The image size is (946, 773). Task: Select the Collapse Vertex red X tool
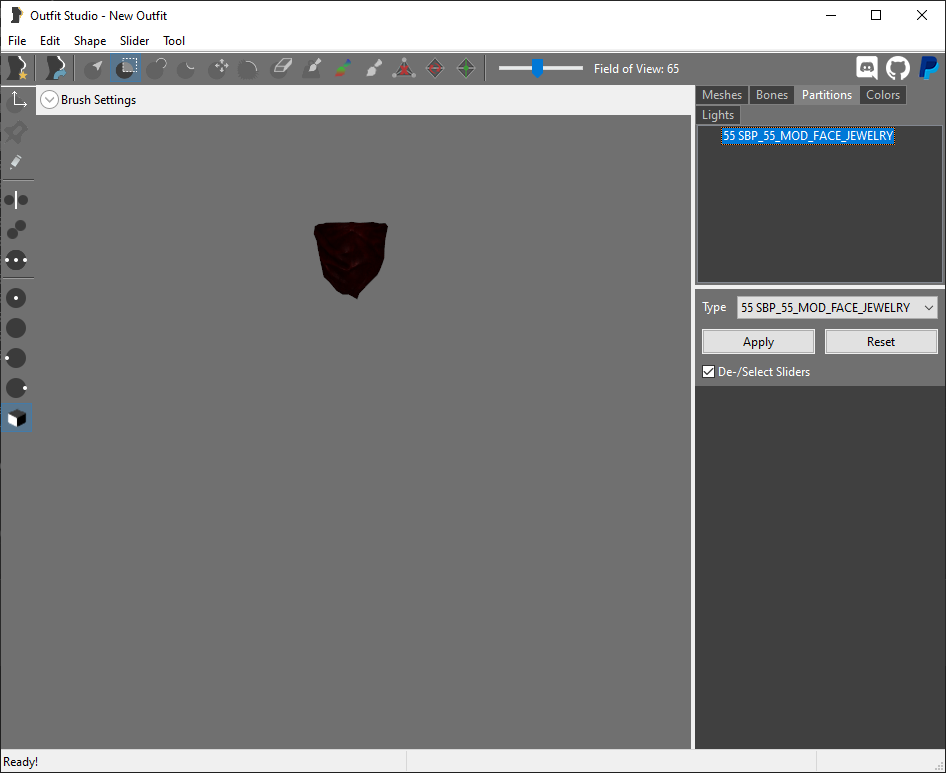404,68
